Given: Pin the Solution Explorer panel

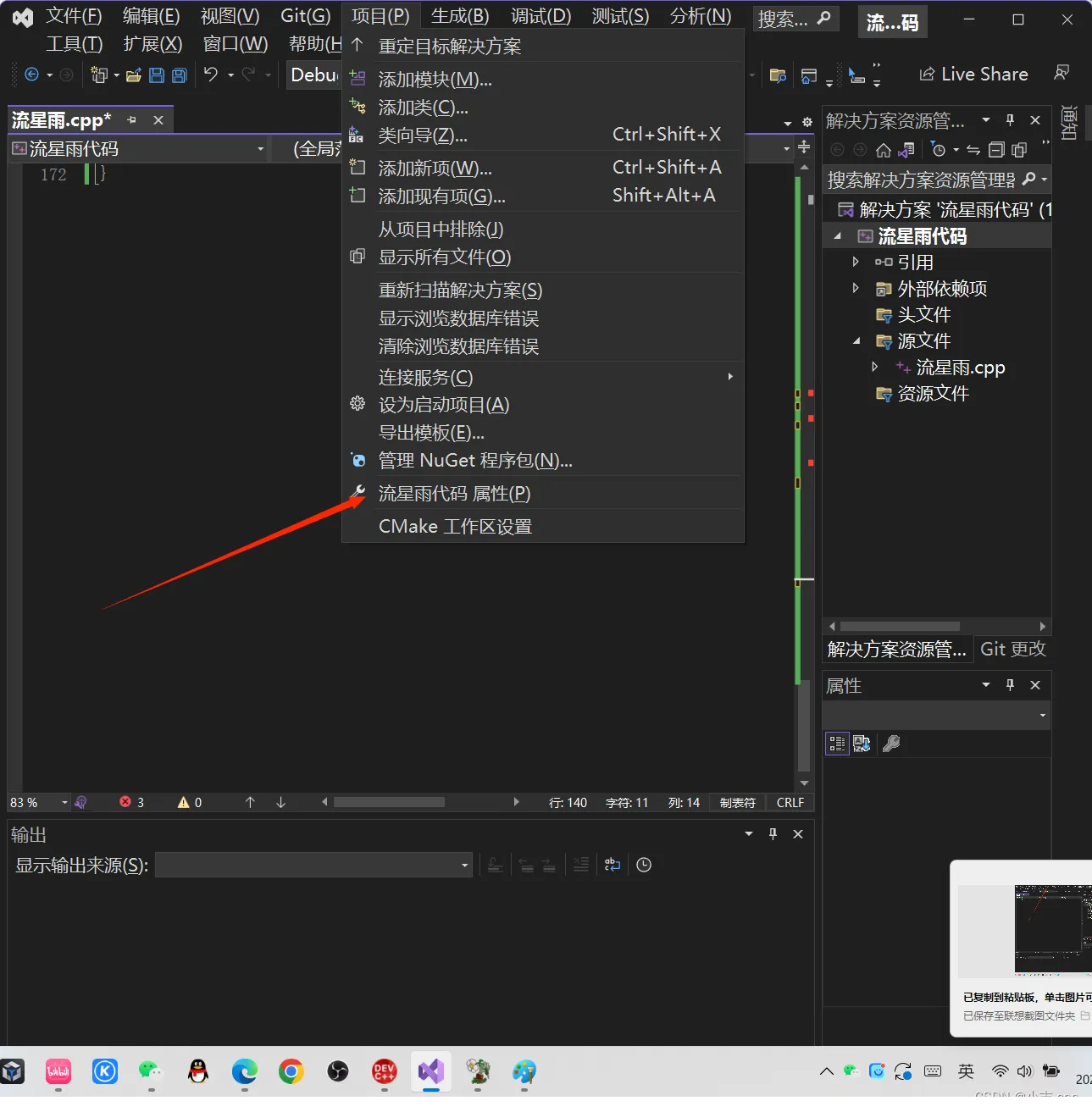Looking at the screenshot, I should click(x=1010, y=120).
